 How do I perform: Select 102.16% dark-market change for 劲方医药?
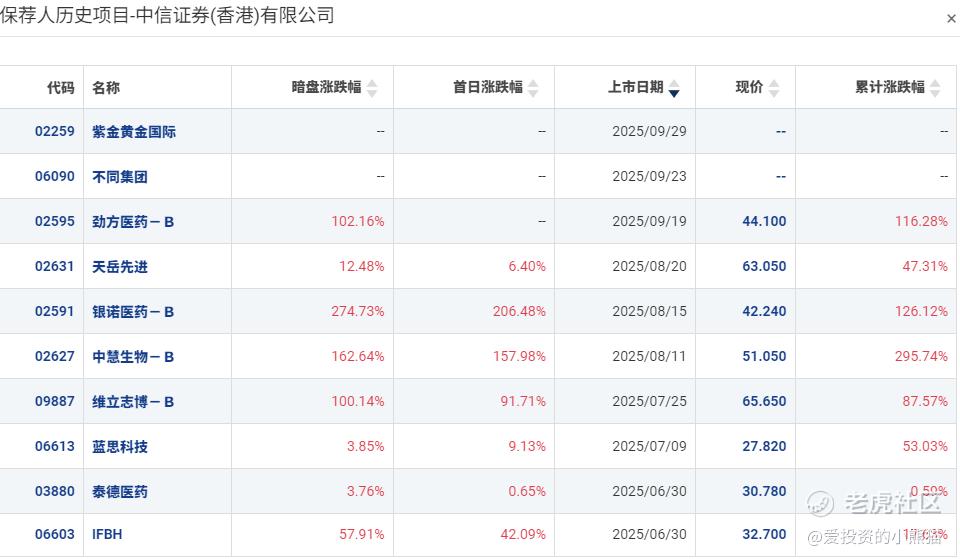(x=358, y=221)
